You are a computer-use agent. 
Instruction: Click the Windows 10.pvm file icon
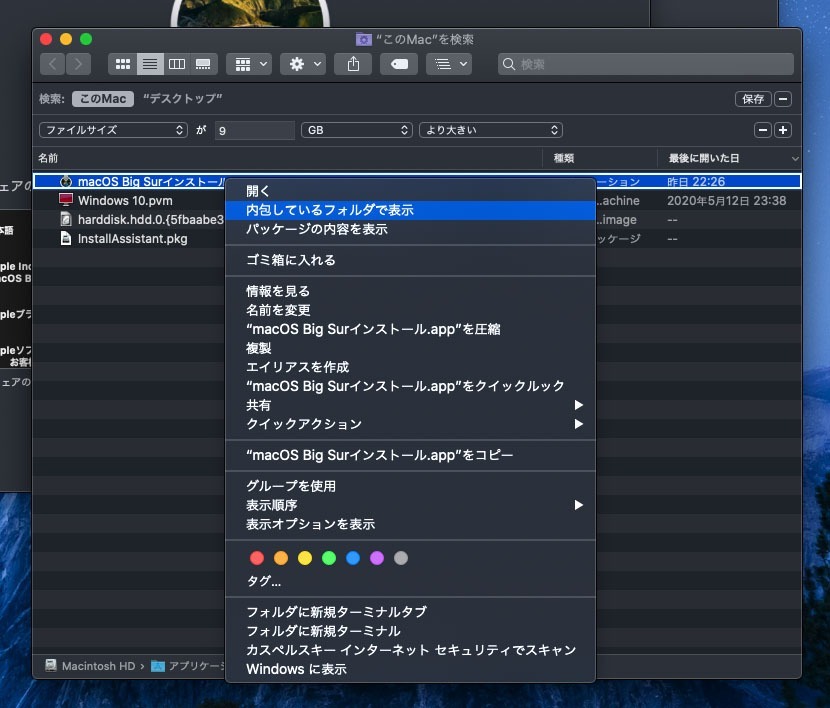pos(66,201)
